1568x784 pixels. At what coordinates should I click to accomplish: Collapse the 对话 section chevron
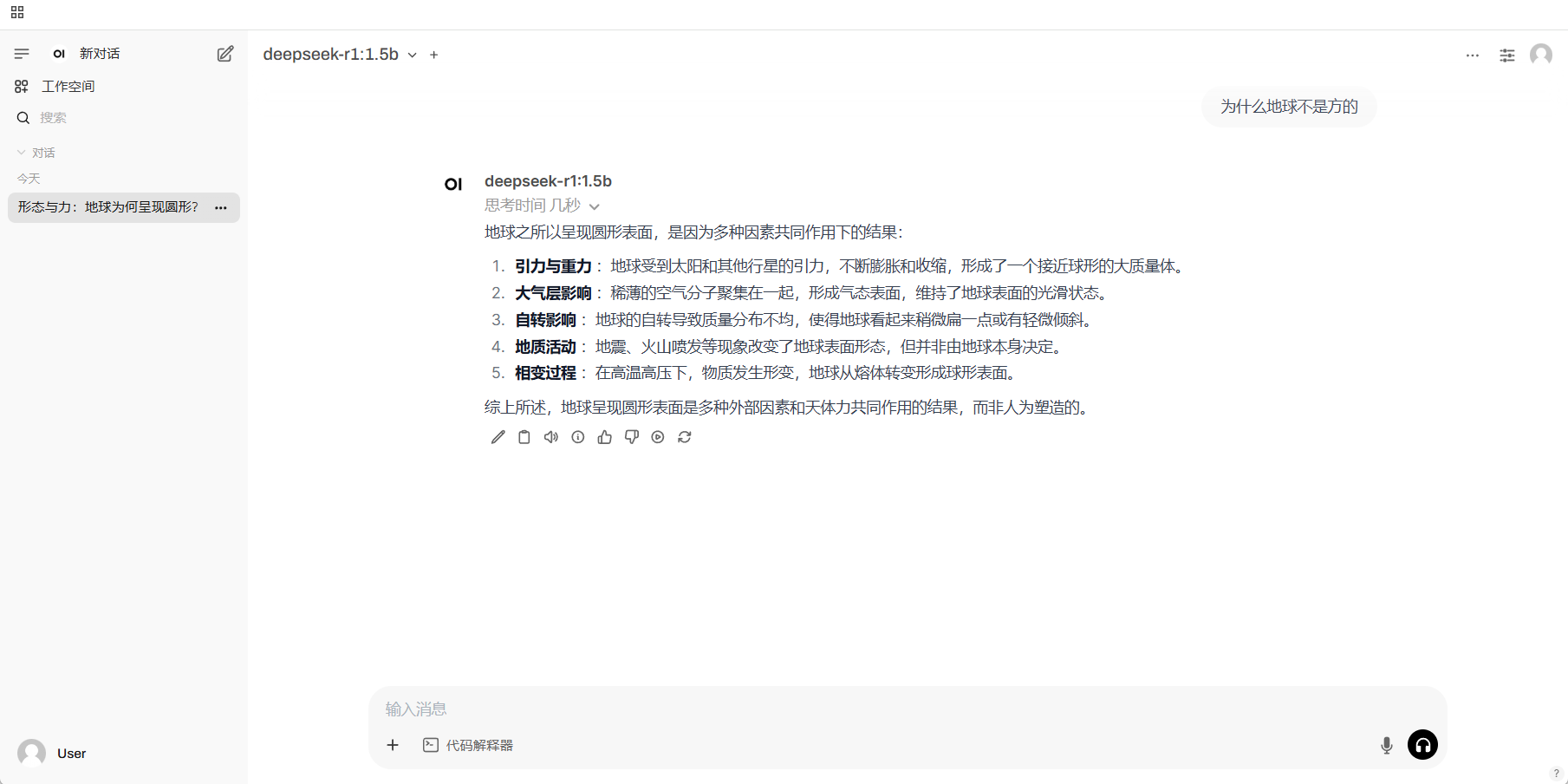point(22,153)
